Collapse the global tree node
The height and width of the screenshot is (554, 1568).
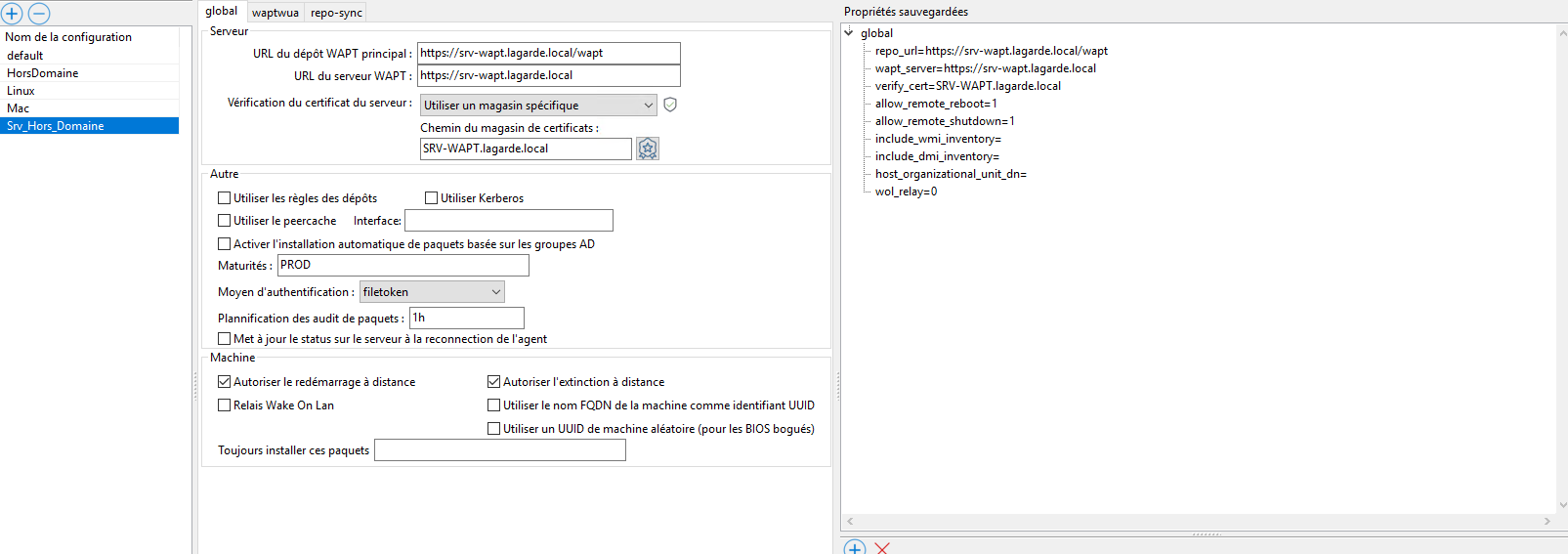pos(849,33)
